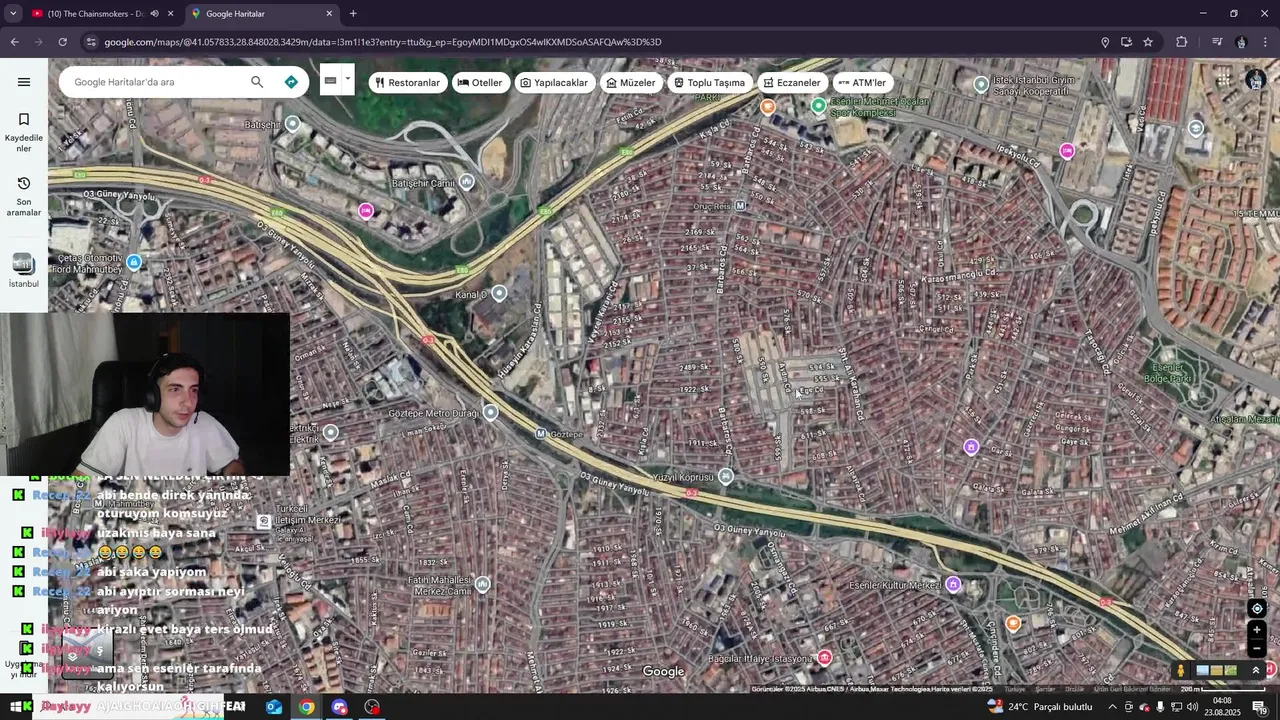This screenshot has width=1280, height=720.
Task: View site information icon in address bar
Action: (x=91, y=42)
